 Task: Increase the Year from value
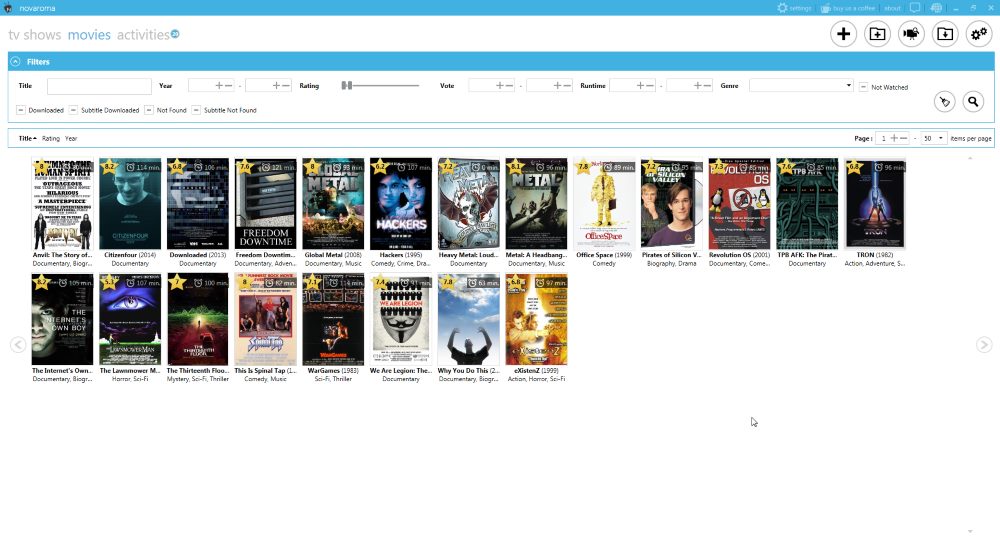219,85
